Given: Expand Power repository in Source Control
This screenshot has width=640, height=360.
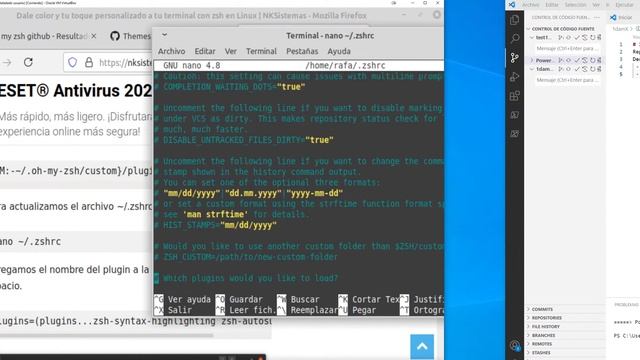Looking at the screenshot, I should pos(532,60).
